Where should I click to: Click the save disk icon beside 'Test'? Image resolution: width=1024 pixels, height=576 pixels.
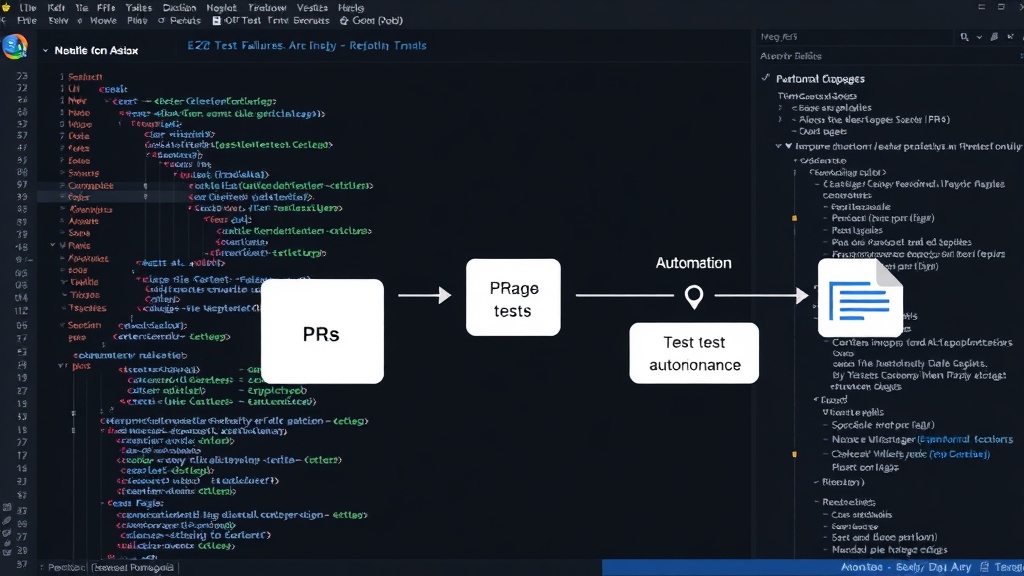coord(217,21)
